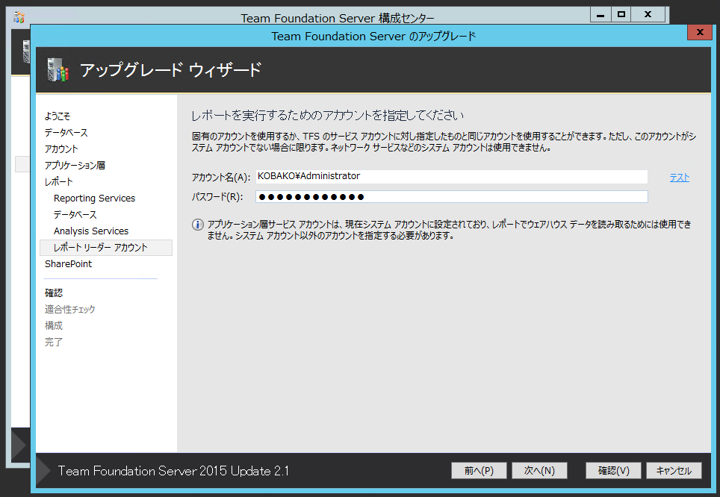
Task: Open the 確認 step in the sidebar
Action: point(54,293)
